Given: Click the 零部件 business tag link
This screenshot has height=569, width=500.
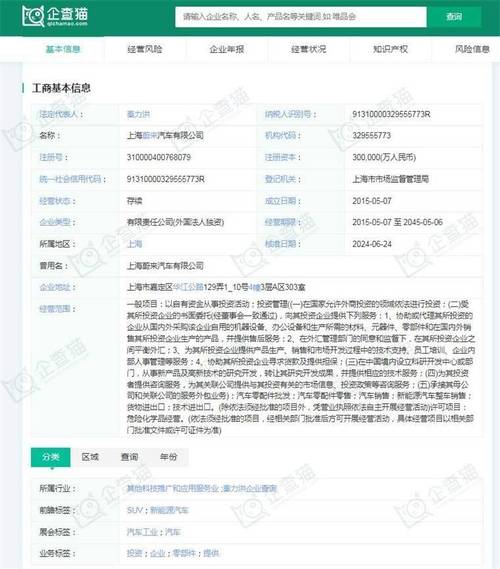Looking at the screenshot, I should pos(184,554).
